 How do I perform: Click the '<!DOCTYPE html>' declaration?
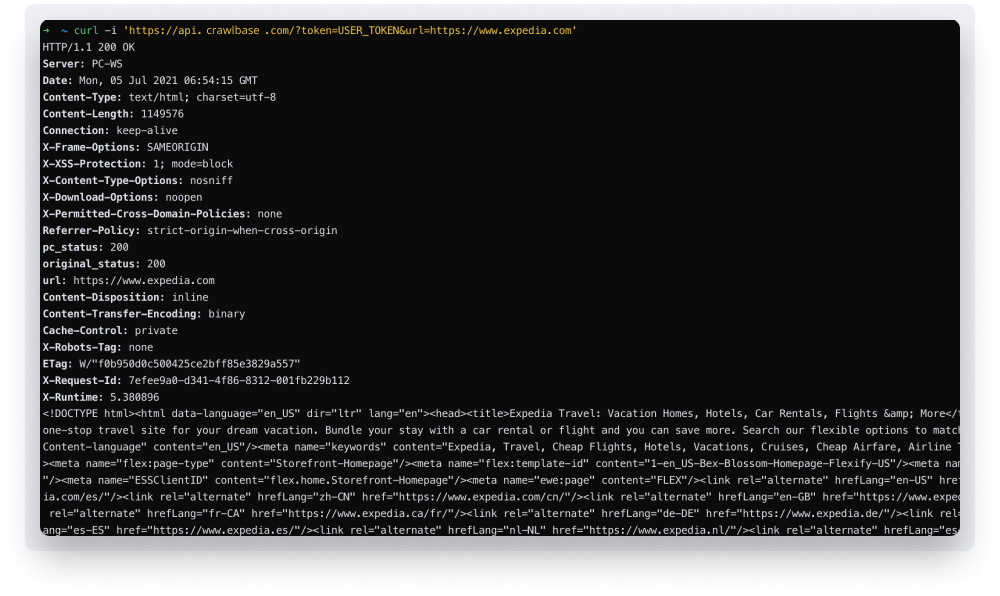pyautogui.click(x=89, y=414)
